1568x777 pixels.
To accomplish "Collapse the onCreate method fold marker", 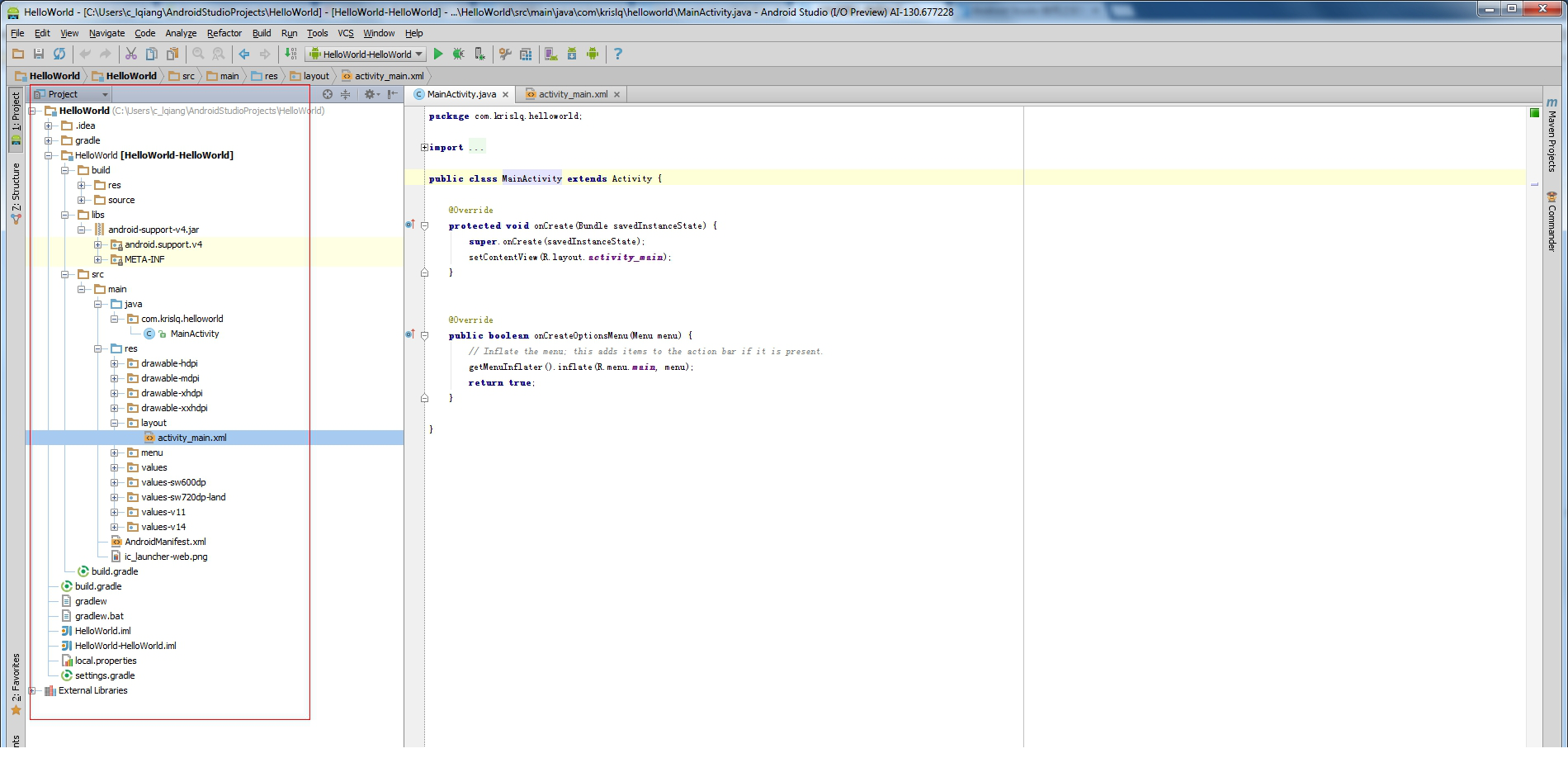I will (424, 225).
